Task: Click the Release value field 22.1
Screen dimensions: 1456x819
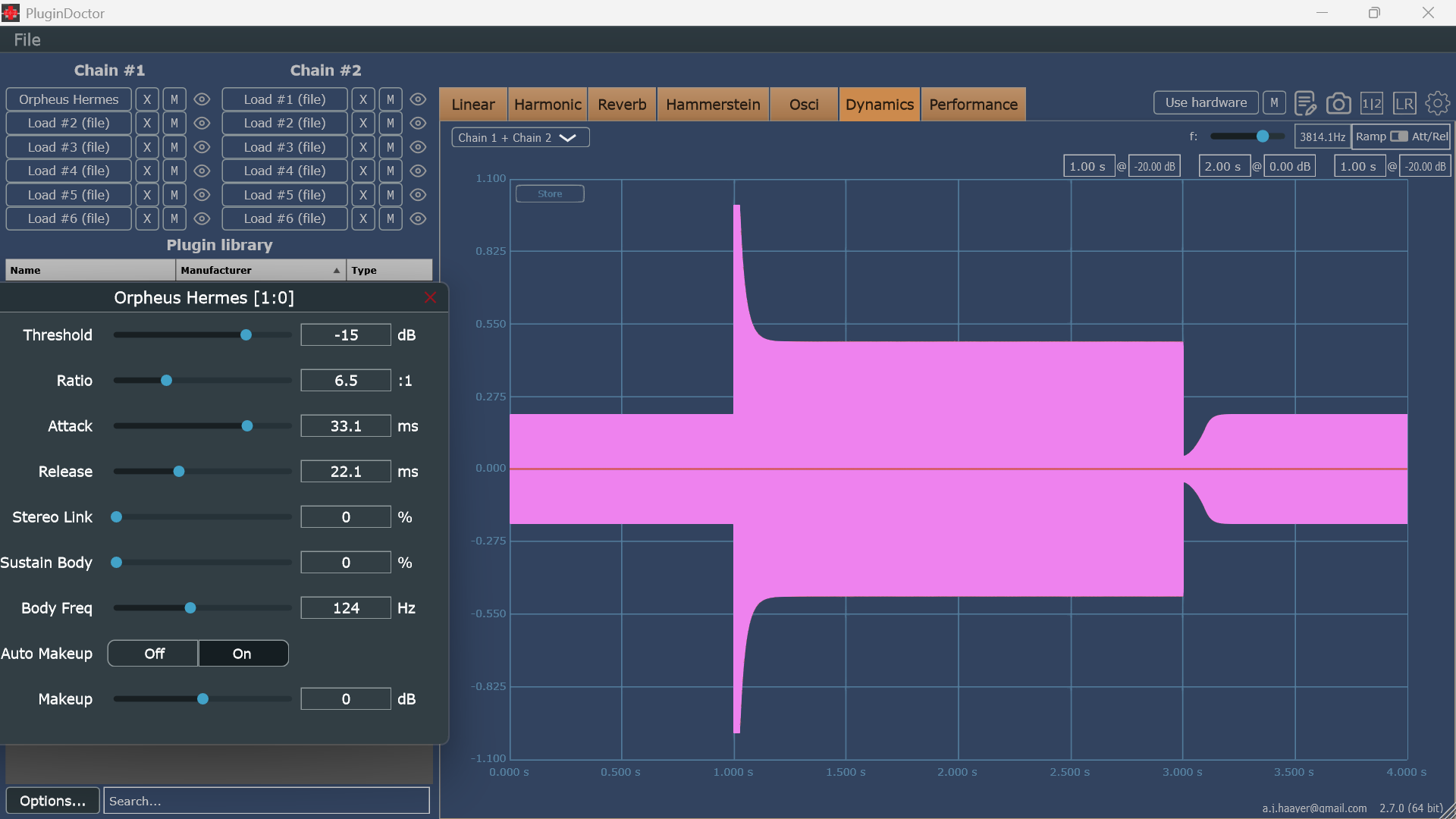Action: (346, 472)
